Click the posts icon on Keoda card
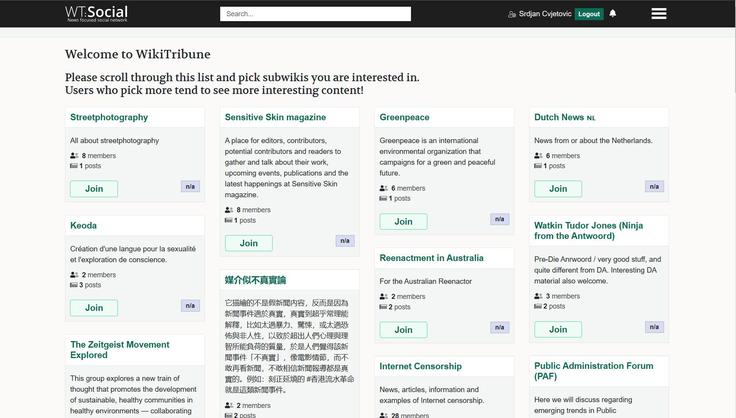The width and height of the screenshot is (736, 418). [x=74, y=285]
